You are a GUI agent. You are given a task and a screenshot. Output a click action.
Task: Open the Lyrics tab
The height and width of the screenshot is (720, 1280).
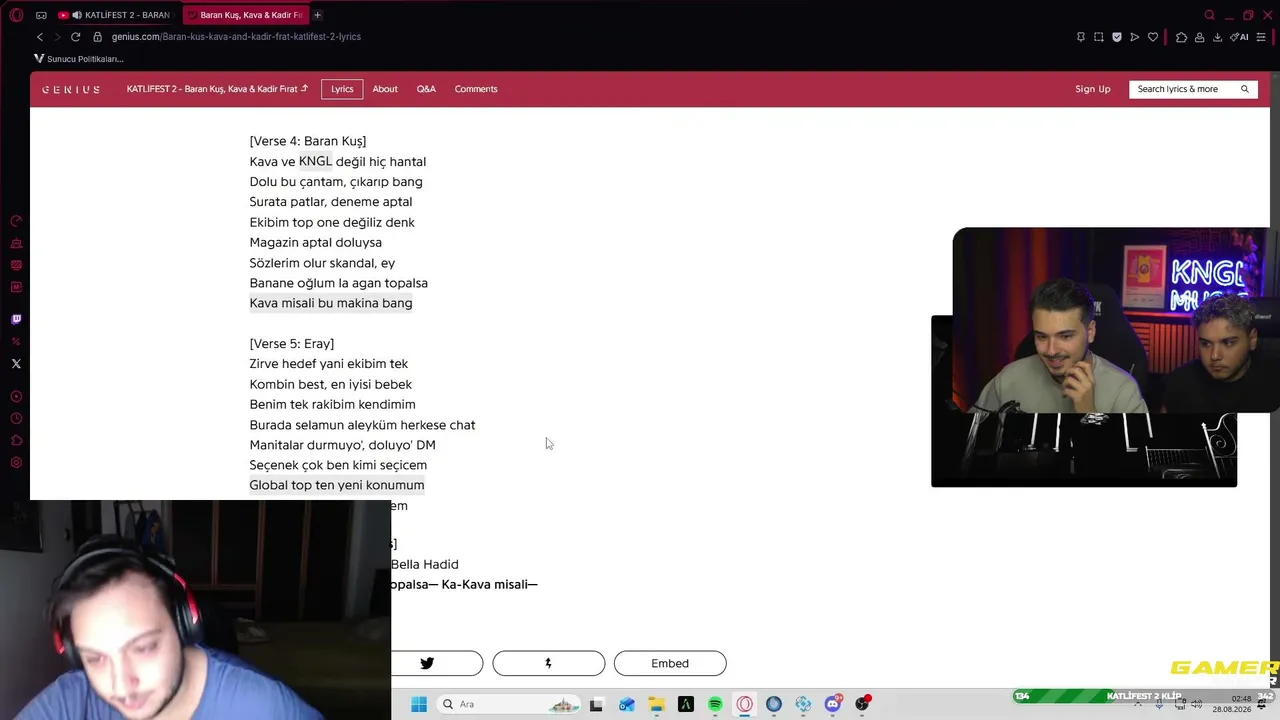point(342,89)
